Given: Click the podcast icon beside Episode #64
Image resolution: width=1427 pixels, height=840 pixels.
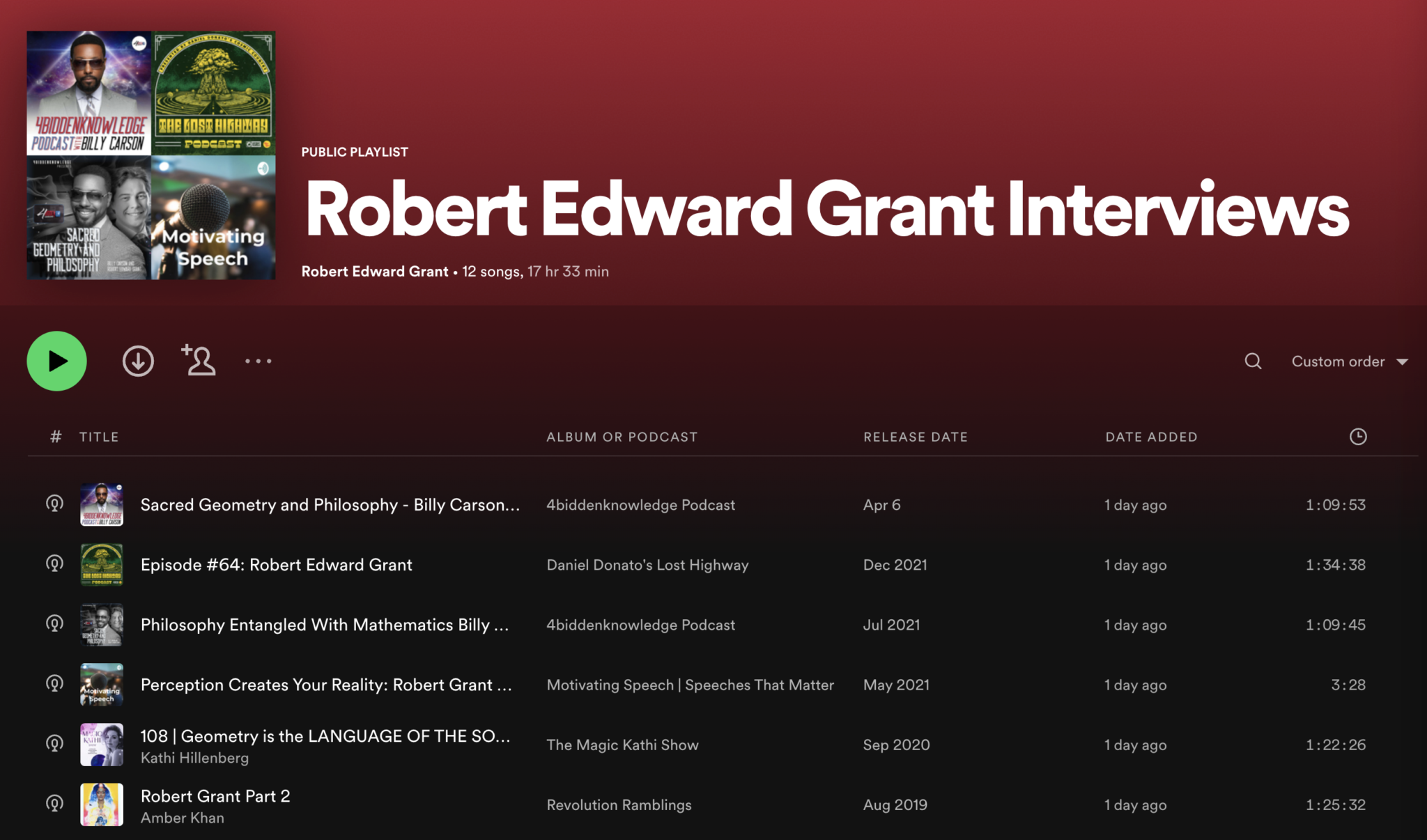Looking at the screenshot, I should click(54, 565).
